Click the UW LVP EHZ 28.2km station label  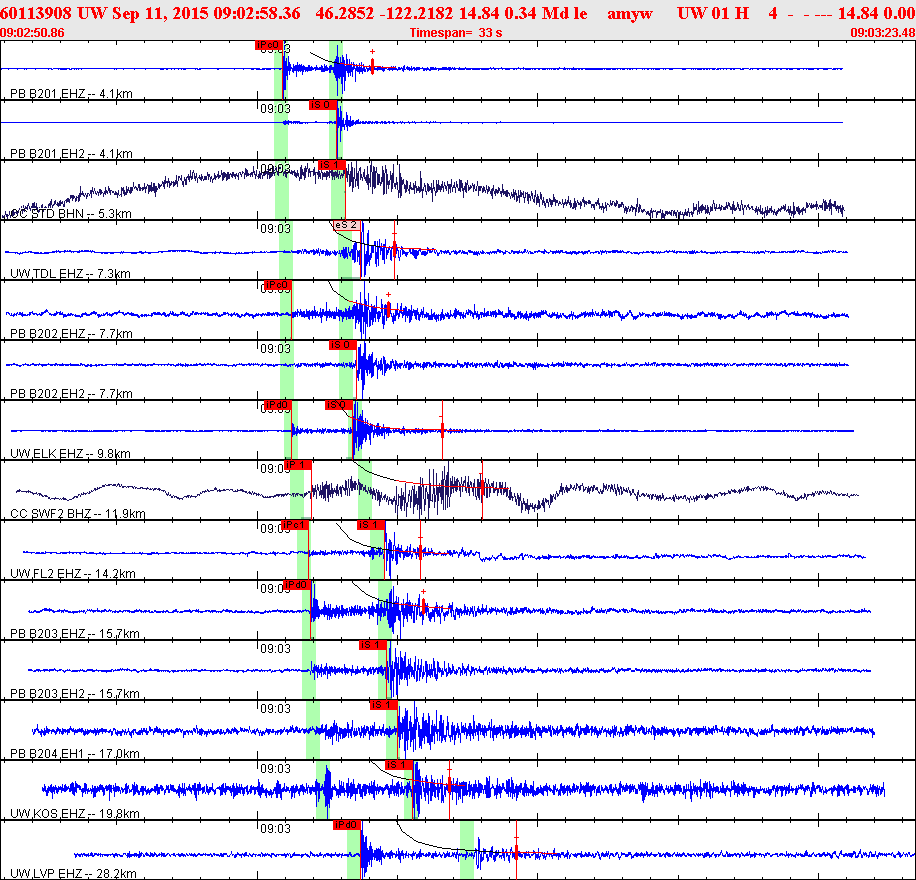[74, 874]
